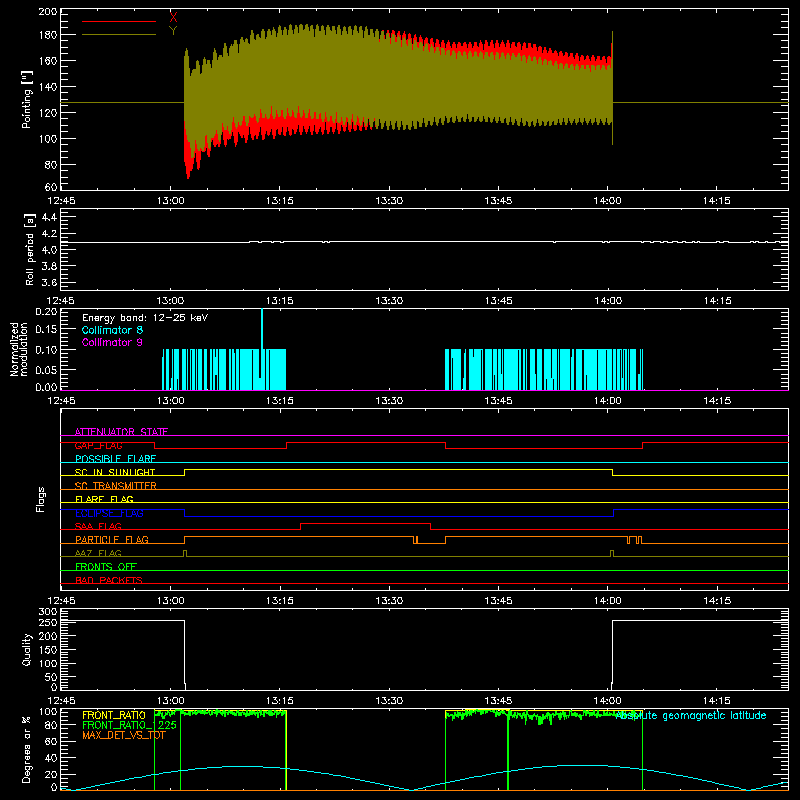The image size is (800, 800).
Task: Select the FRONTS_OFF flag label
Action: [x=106, y=566]
